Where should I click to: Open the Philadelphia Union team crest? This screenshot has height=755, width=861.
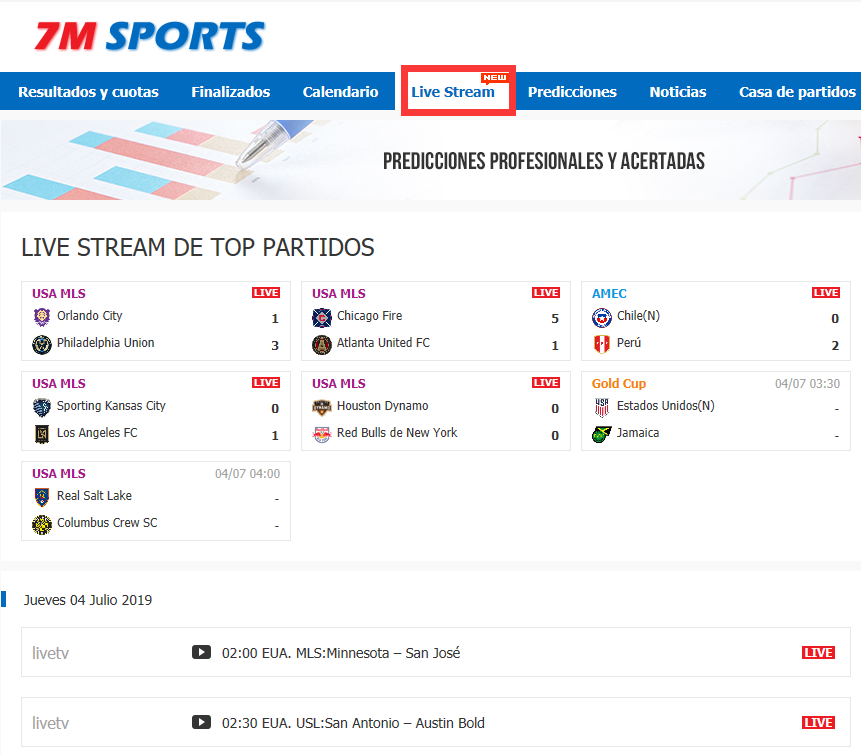pyautogui.click(x=42, y=344)
